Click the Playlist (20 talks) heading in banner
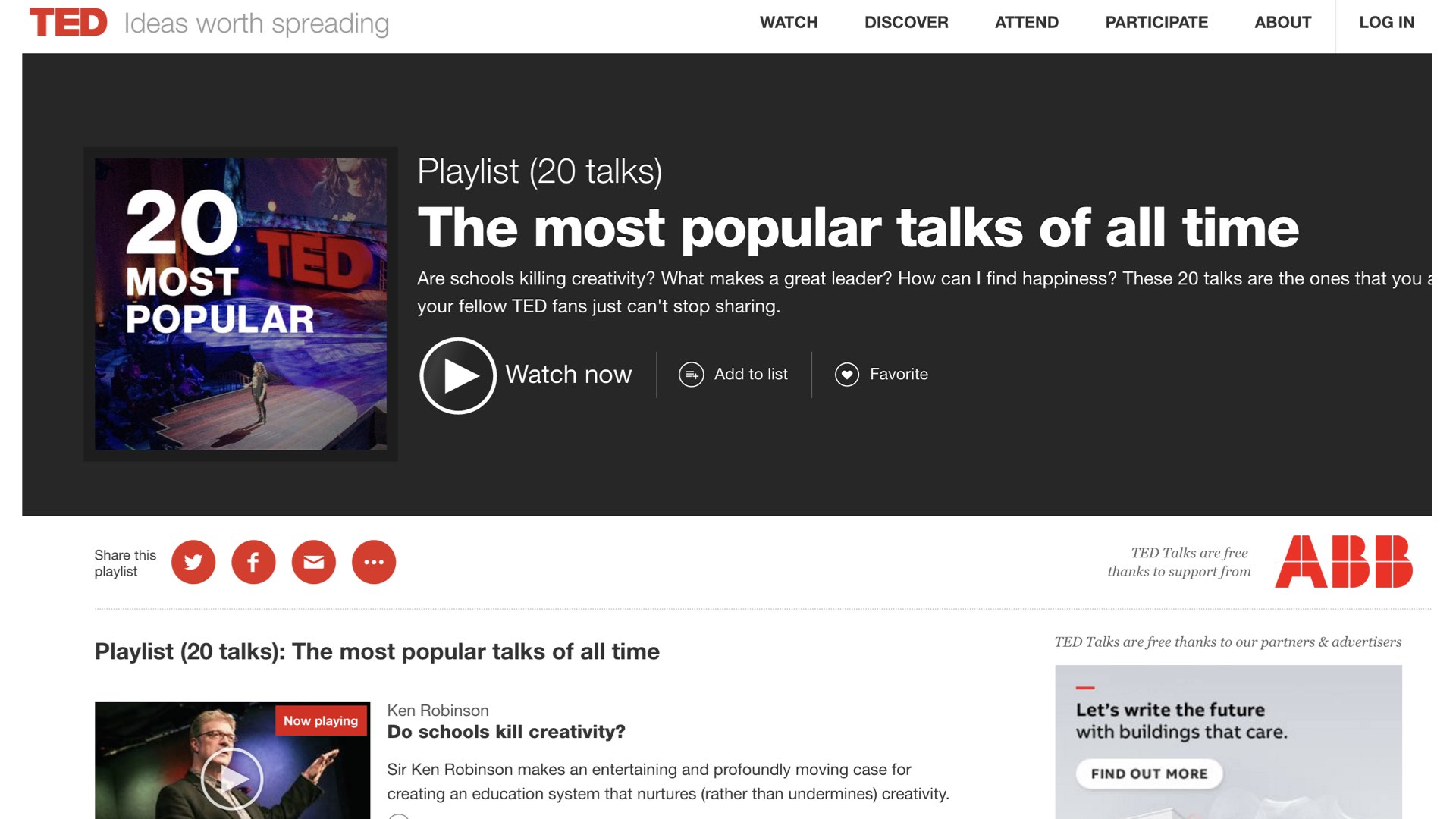1456x819 pixels. pos(539,171)
